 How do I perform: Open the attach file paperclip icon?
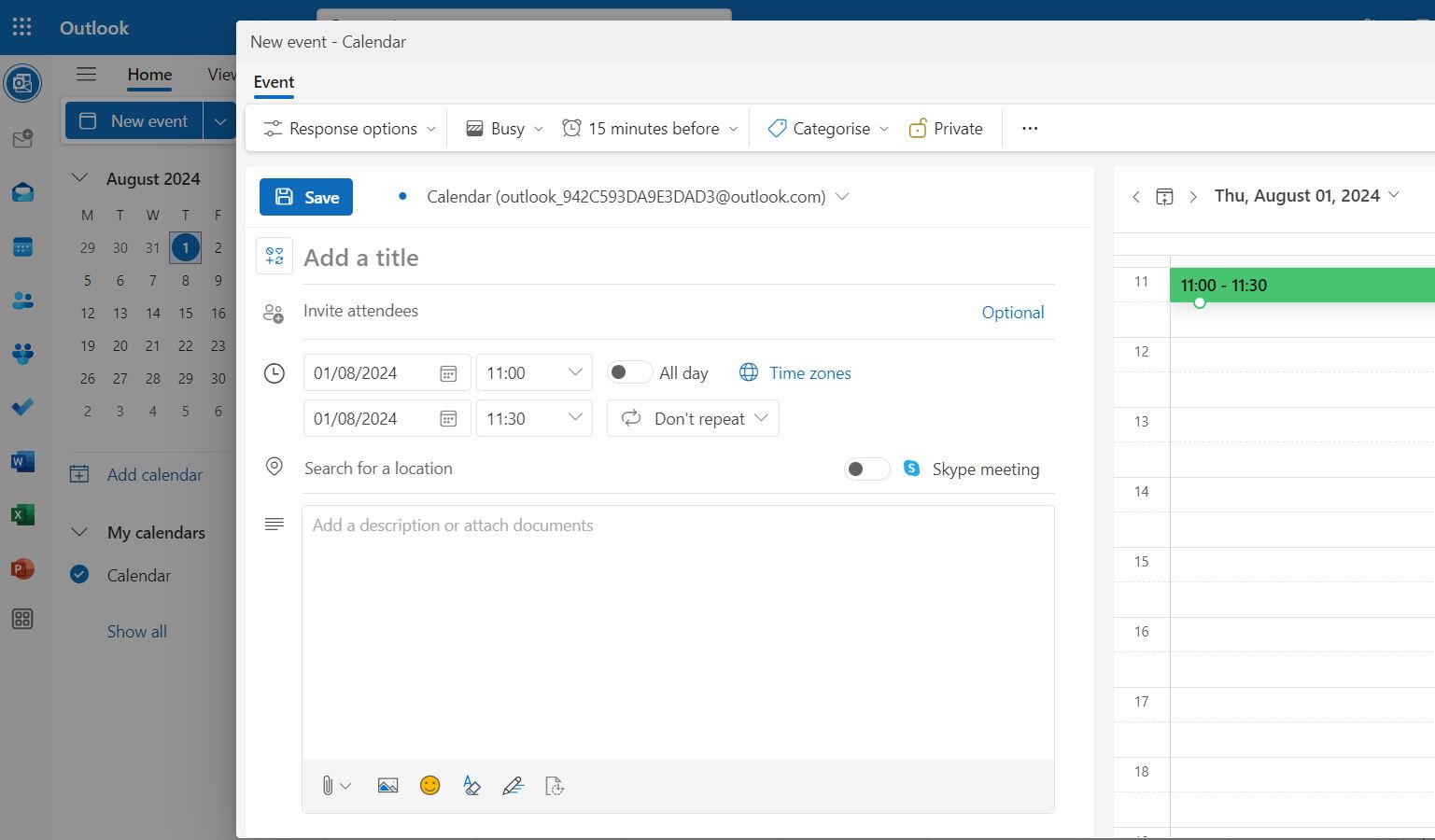point(328,786)
